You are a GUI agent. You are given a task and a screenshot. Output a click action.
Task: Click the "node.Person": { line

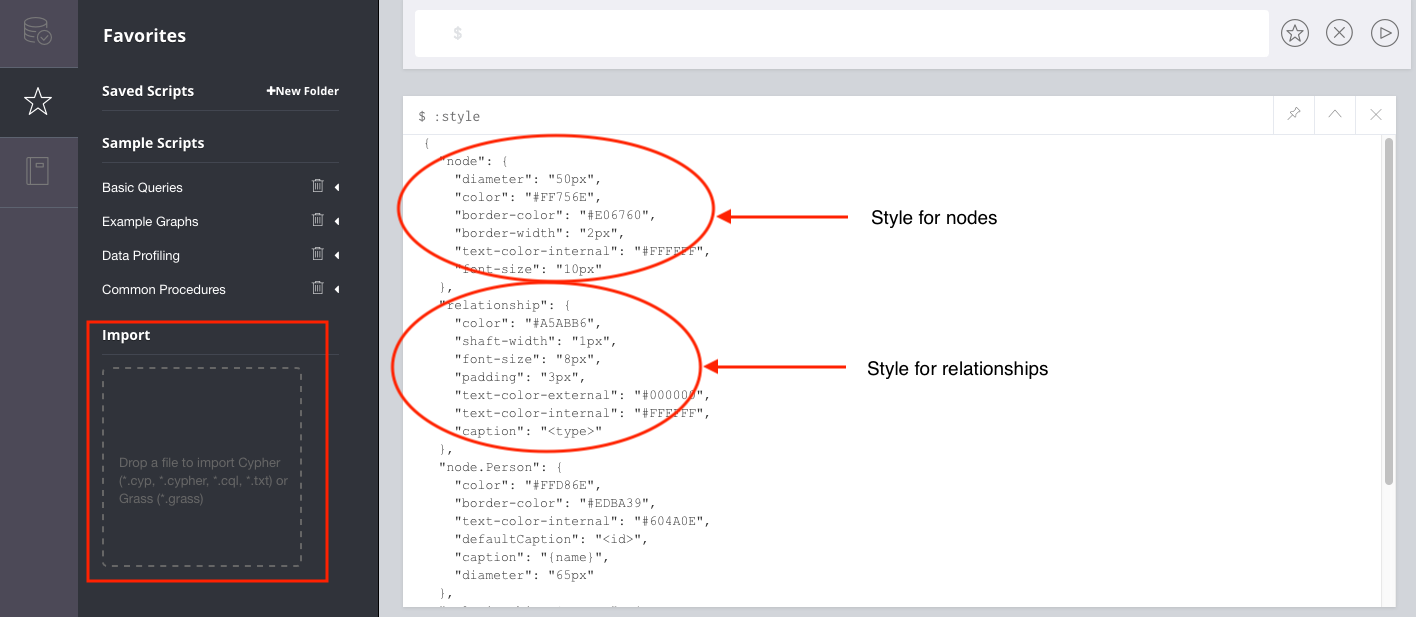[x=501, y=467]
